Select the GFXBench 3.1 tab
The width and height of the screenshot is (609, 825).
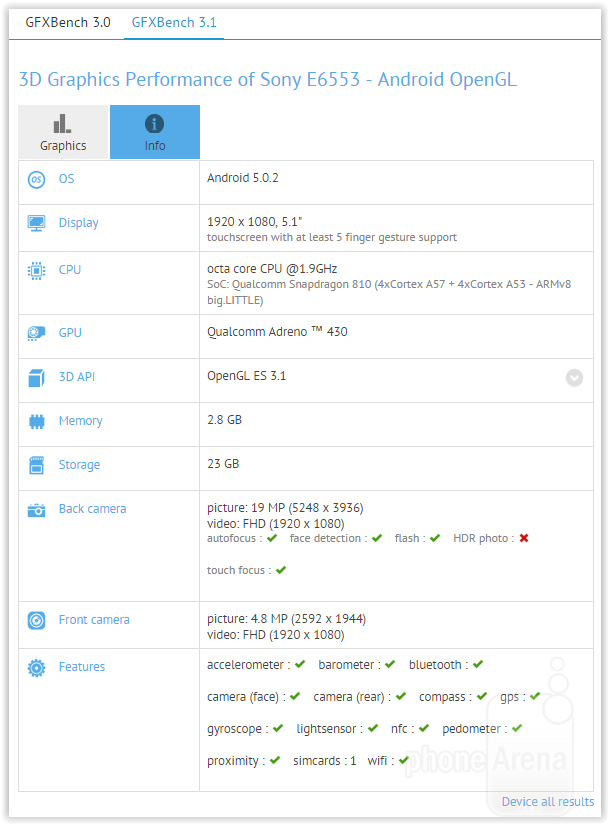click(174, 22)
